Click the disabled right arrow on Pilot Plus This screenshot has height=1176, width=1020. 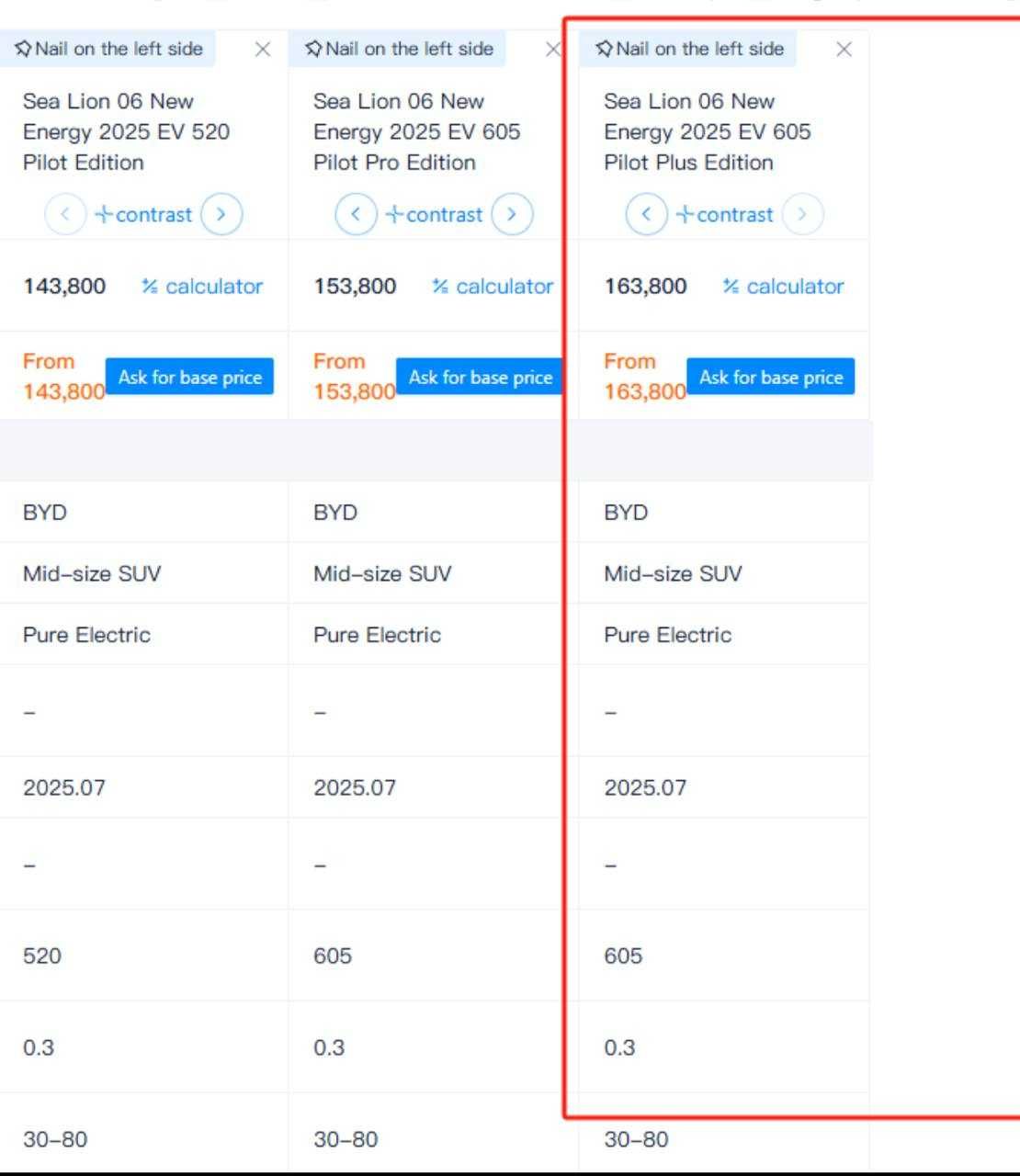pyautogui.click(x=802, y=215)
